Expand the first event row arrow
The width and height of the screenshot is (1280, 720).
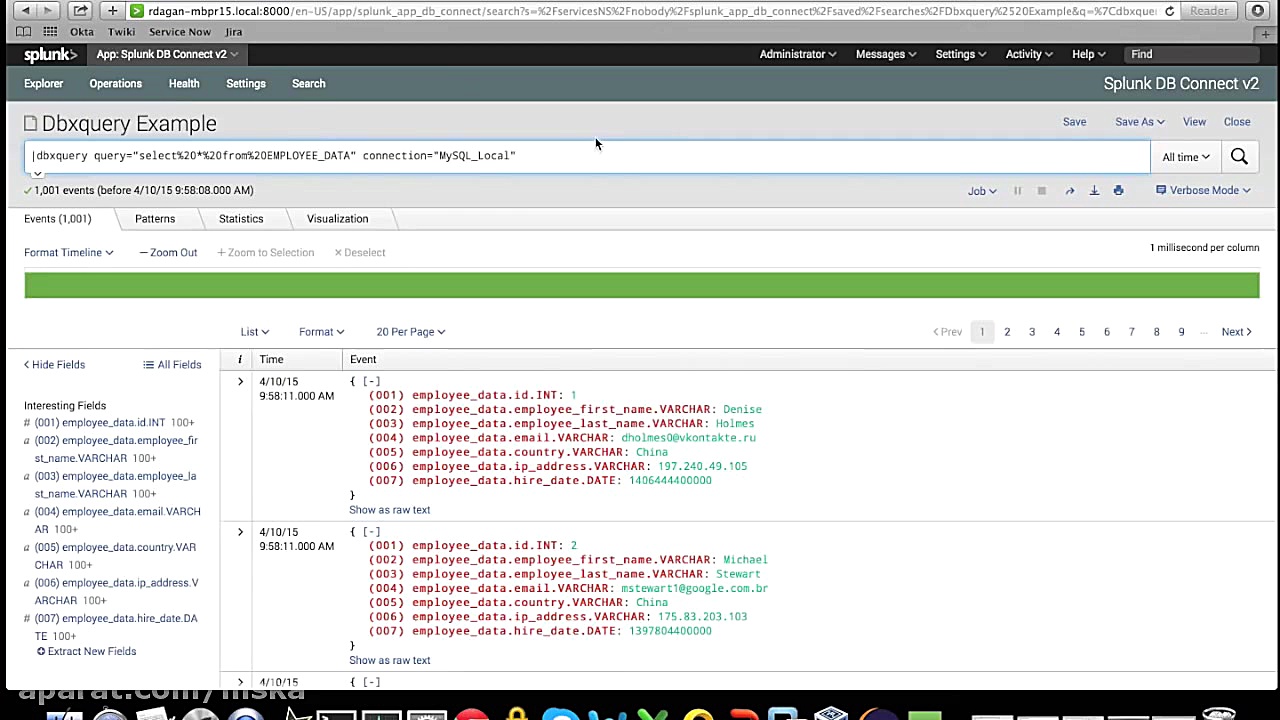pos(240,382)
